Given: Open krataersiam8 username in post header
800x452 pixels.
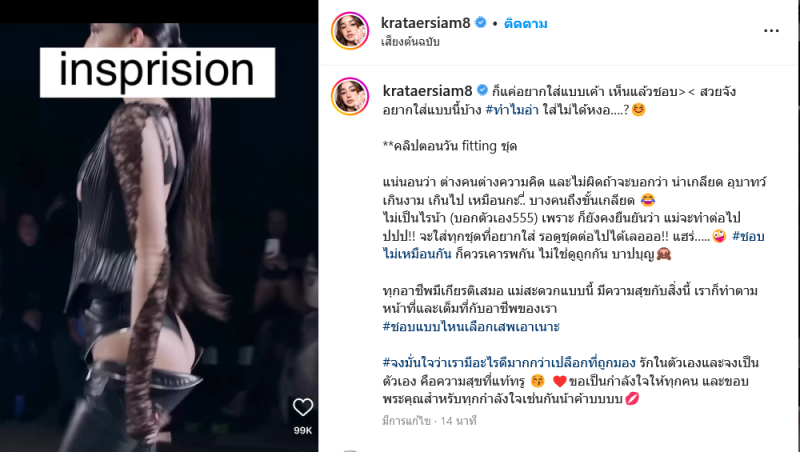Looking at the screenshot, I should point(426,23).
